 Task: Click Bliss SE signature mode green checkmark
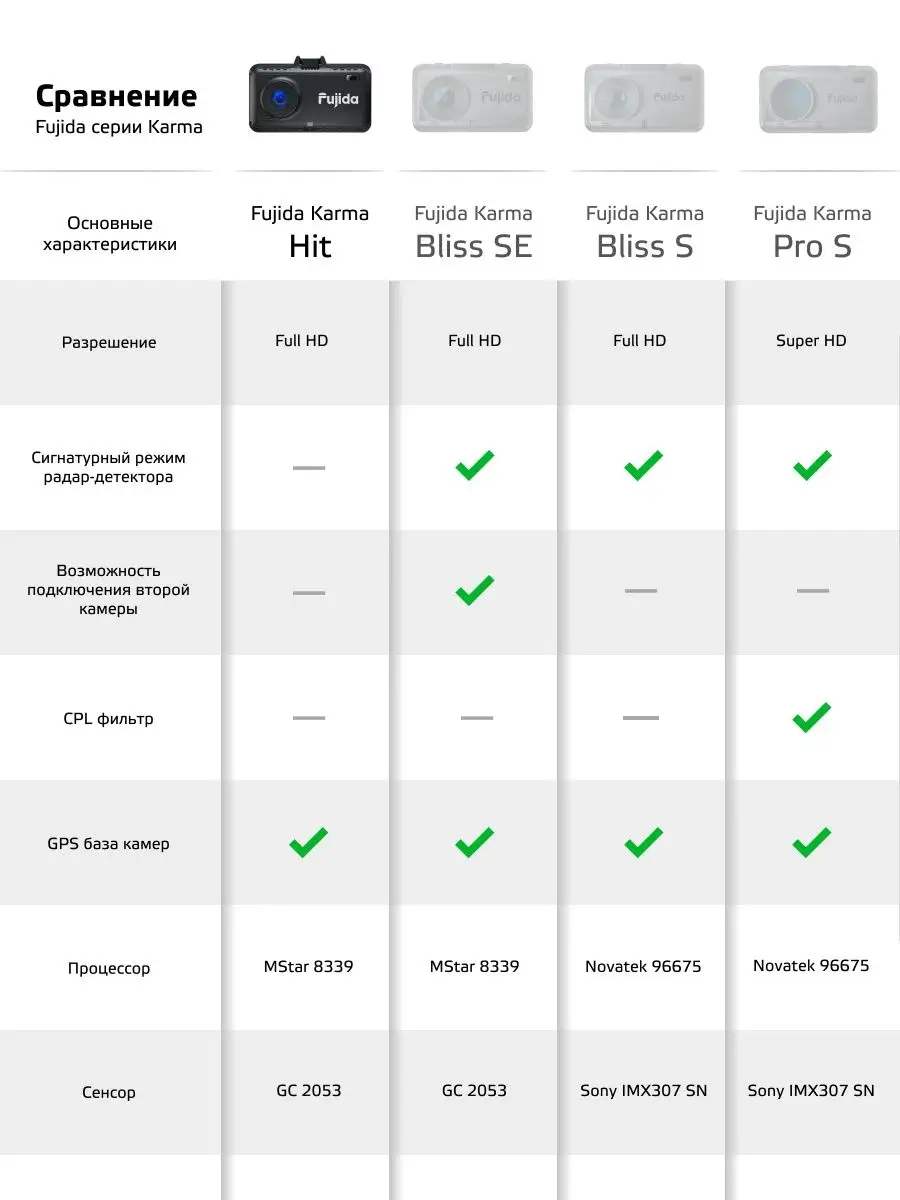(475, 465)
